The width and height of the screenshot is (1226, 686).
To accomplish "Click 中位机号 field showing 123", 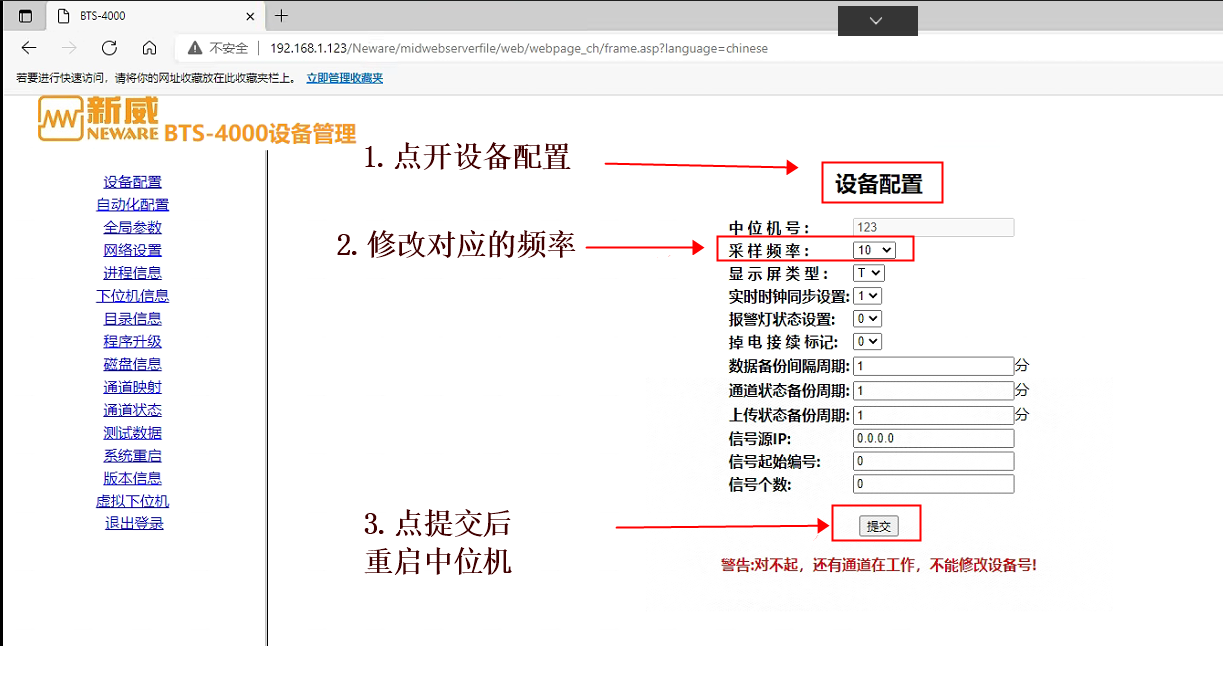I will 933,227.
